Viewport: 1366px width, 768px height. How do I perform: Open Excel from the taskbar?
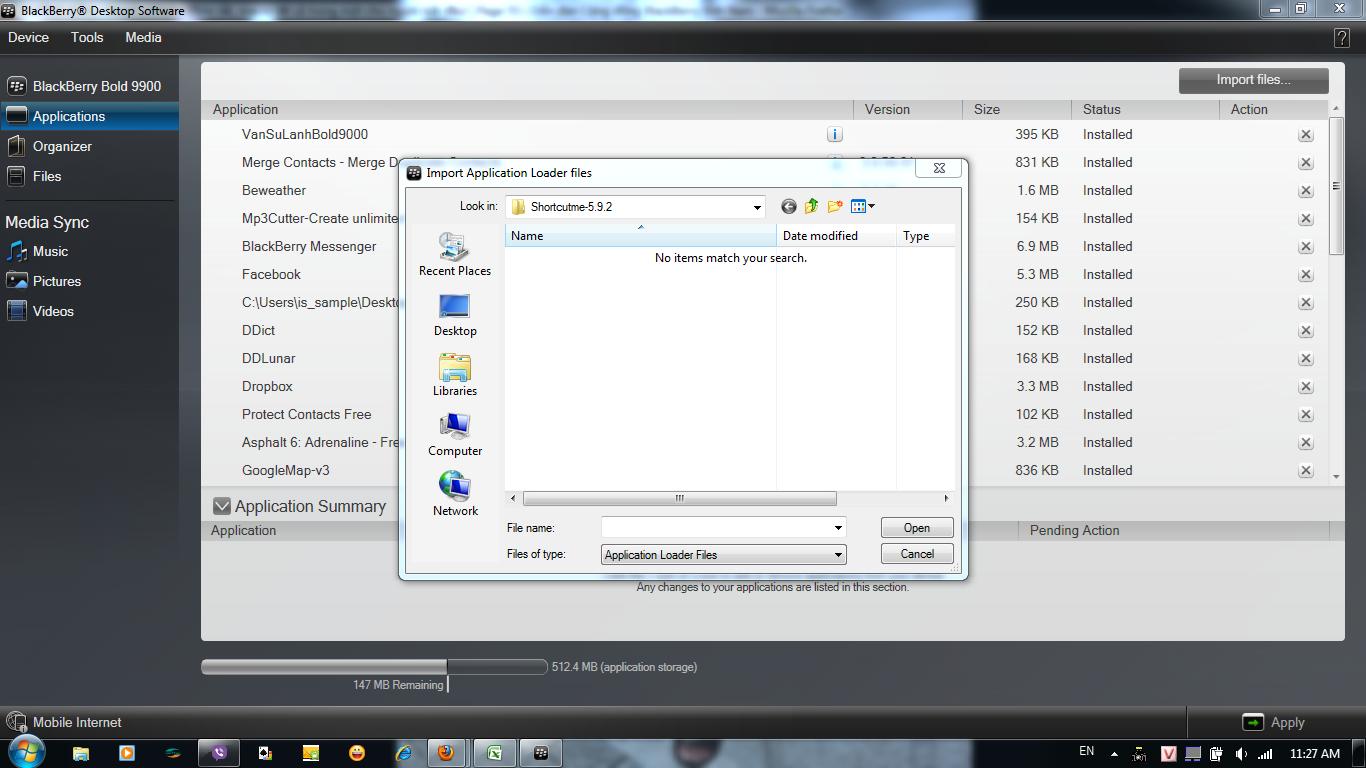(494, 753)
